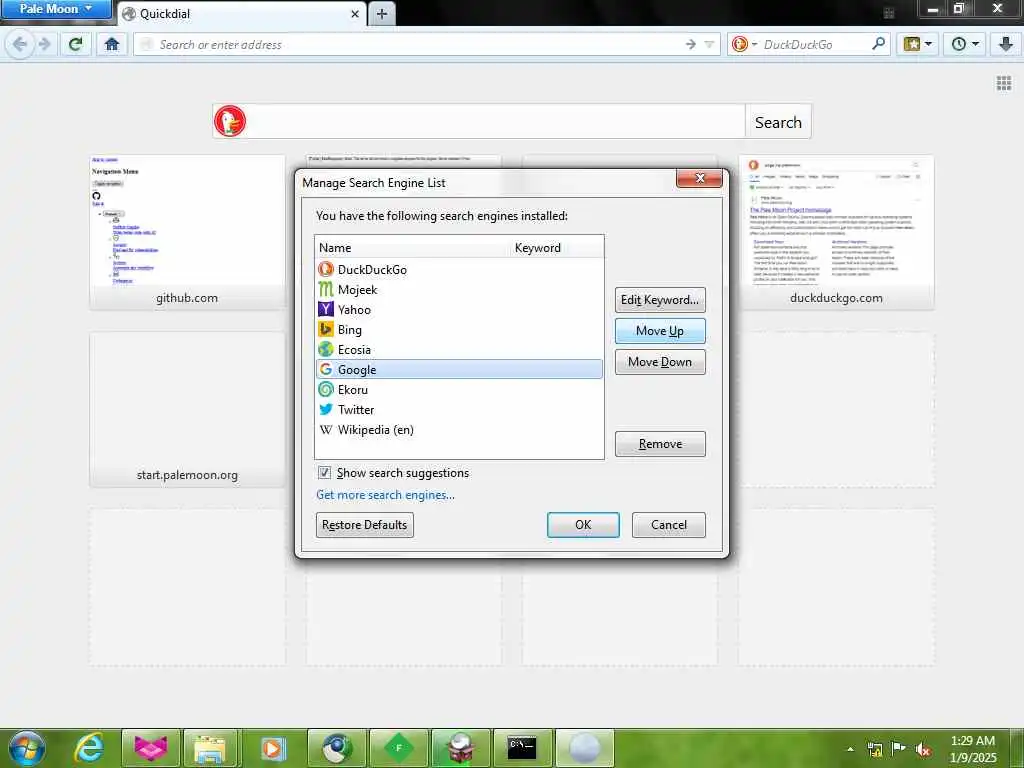
Task: Select the Quickdial tab
Action: 242,14
